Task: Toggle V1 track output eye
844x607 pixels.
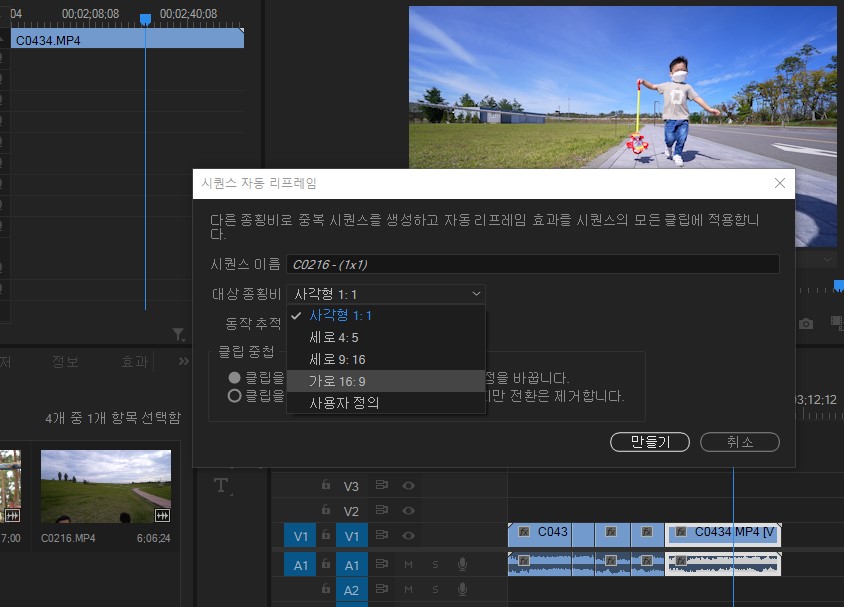Action: pos(409,535)
